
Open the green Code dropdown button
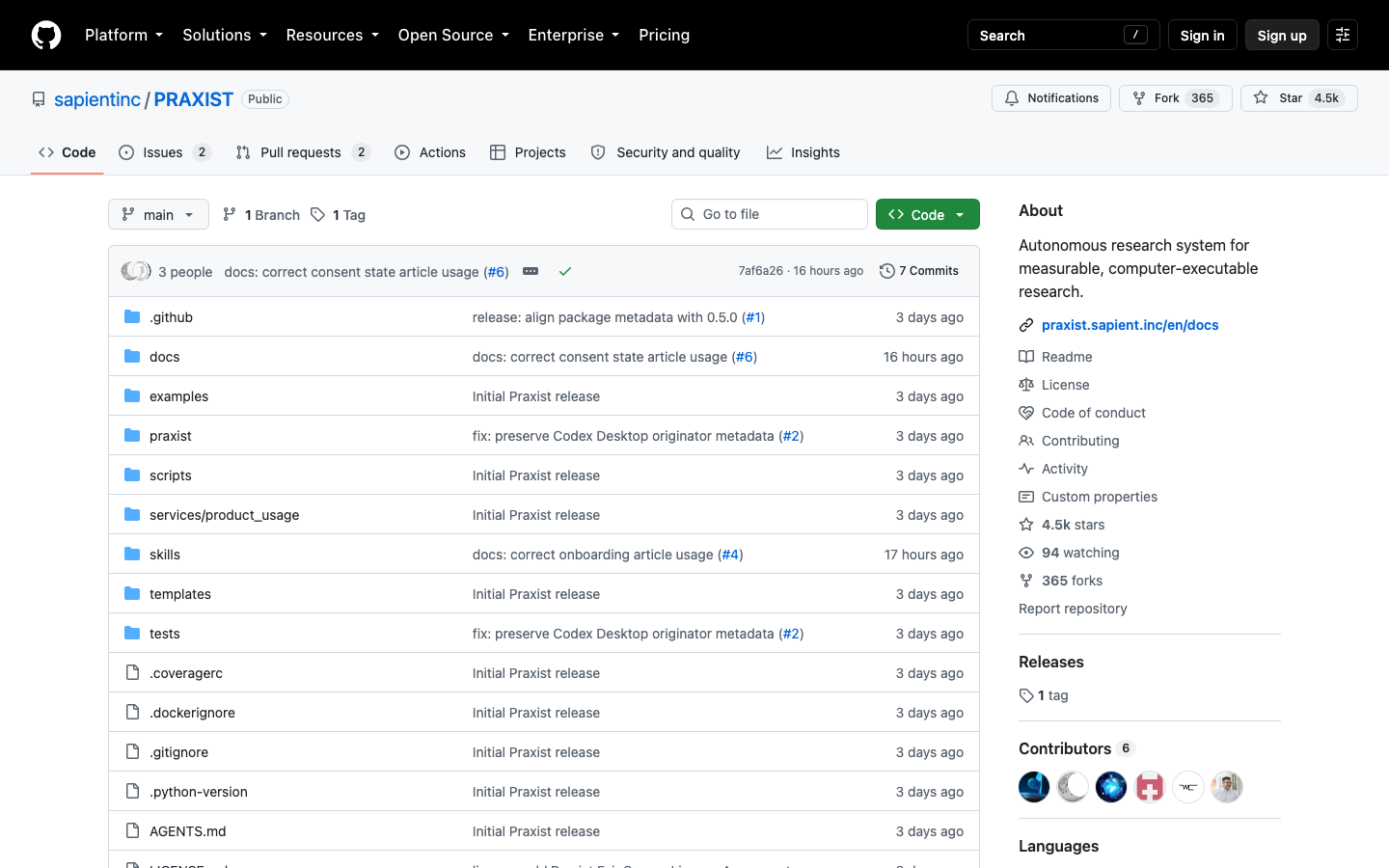[x=928, y=214]
